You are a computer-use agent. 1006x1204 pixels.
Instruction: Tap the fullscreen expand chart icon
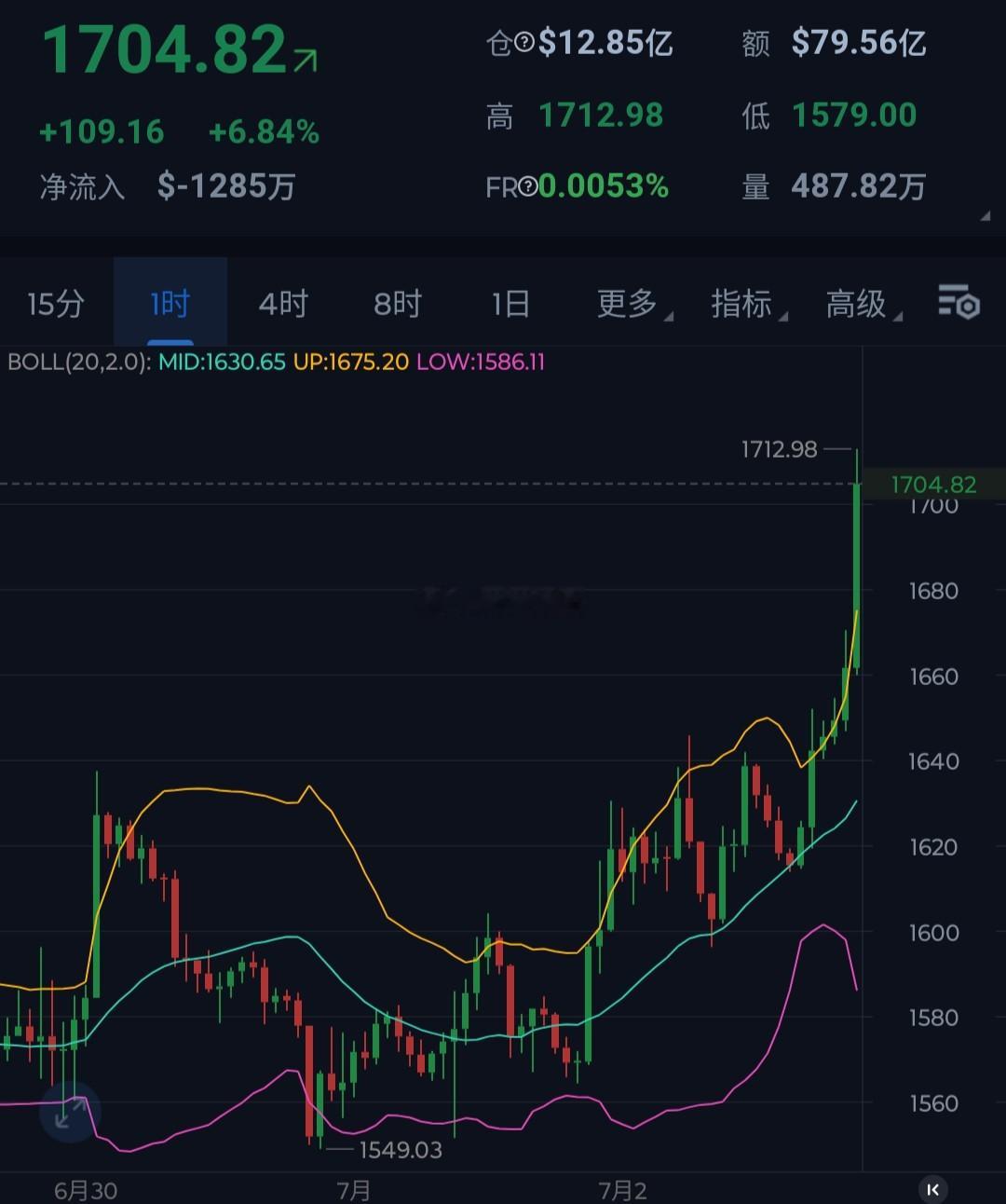(70, 1113)
